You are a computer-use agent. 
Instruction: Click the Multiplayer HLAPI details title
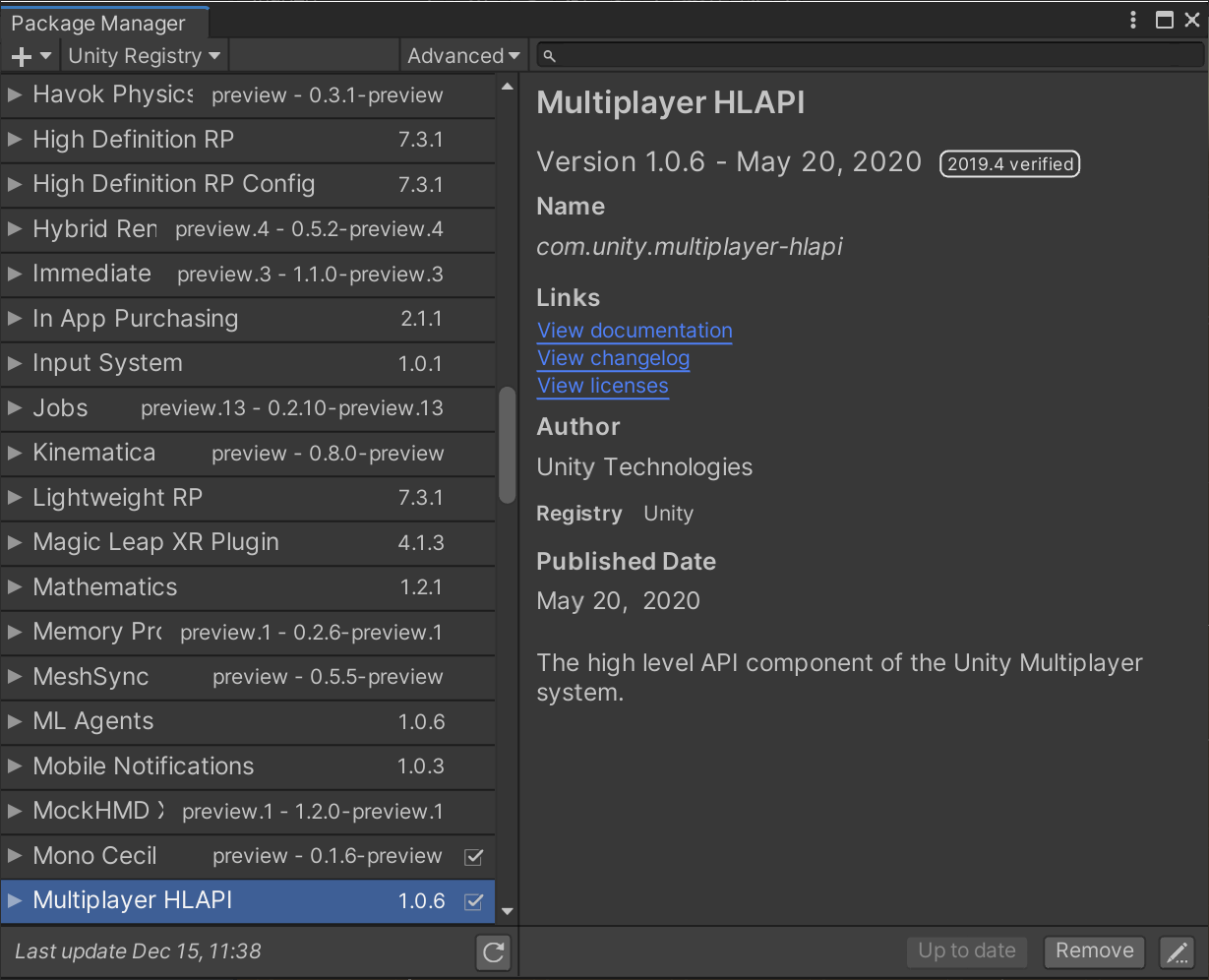click(x=671, y=102)
